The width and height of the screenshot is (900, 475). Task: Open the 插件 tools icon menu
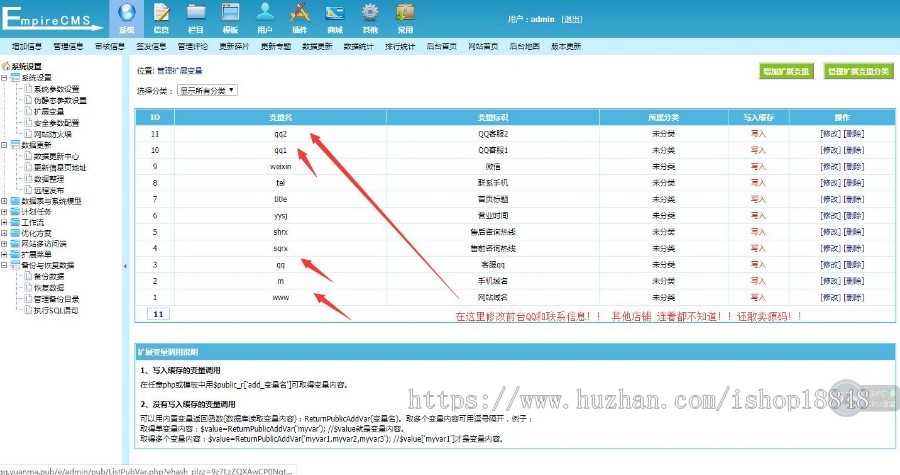300,18
